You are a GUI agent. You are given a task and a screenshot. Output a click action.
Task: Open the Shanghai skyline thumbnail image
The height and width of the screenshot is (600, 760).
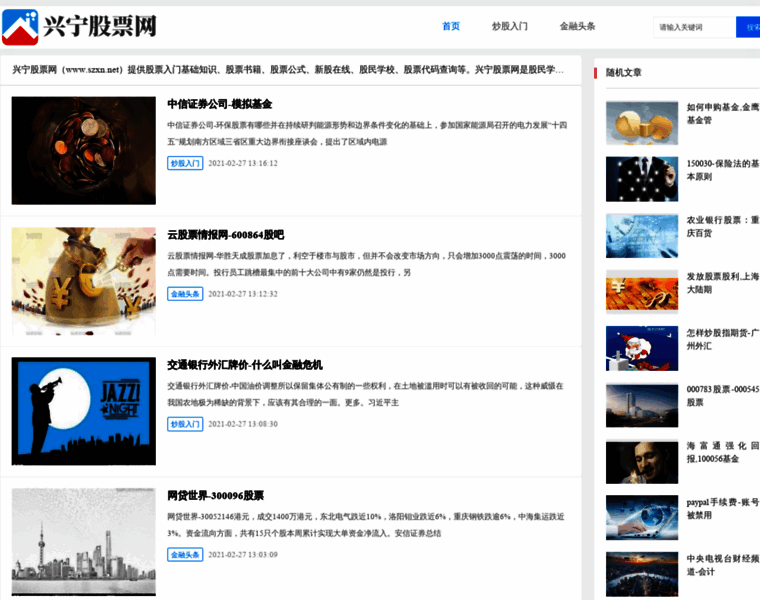click(x=84, y=542)
